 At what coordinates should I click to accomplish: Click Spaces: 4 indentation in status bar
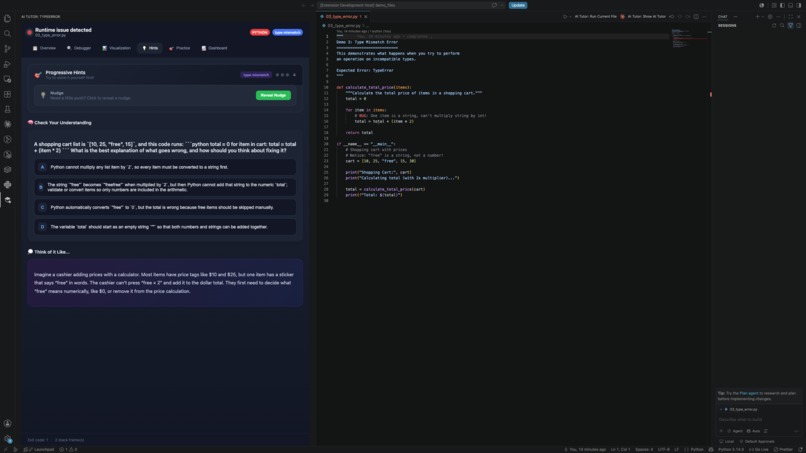coord(644,449)
